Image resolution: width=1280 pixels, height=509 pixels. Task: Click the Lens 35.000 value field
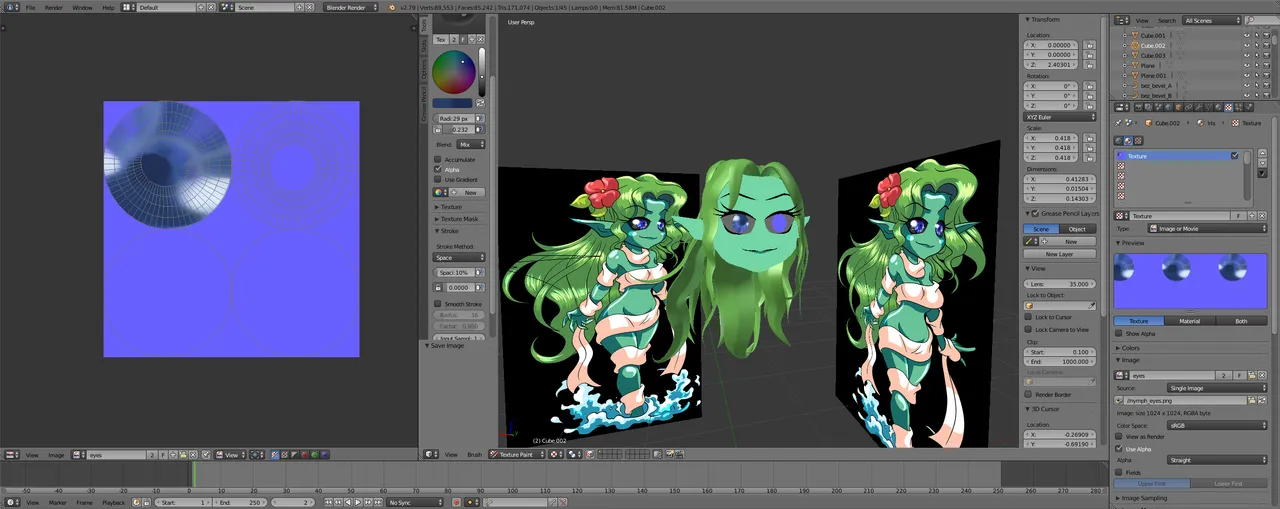coord(1059,284)
